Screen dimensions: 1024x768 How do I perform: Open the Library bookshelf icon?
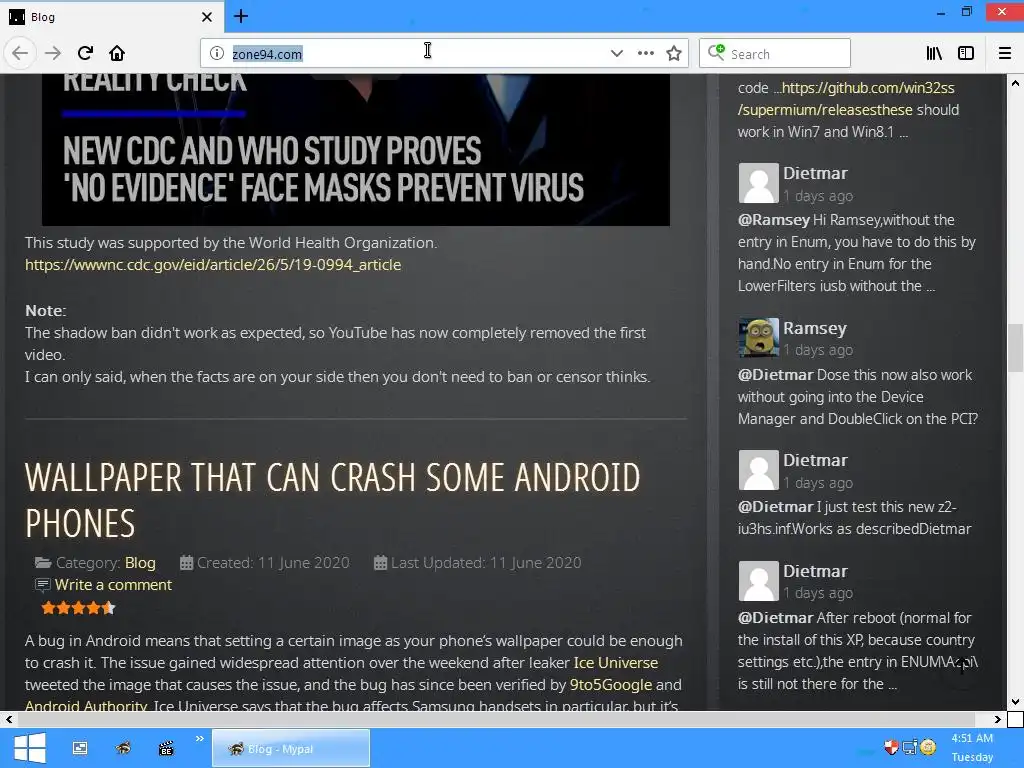pyautogui.click(x=934, y=54)
